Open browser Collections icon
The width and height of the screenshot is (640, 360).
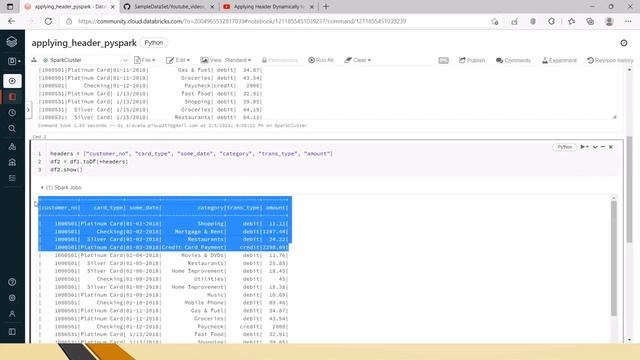[x=590, y=22]
